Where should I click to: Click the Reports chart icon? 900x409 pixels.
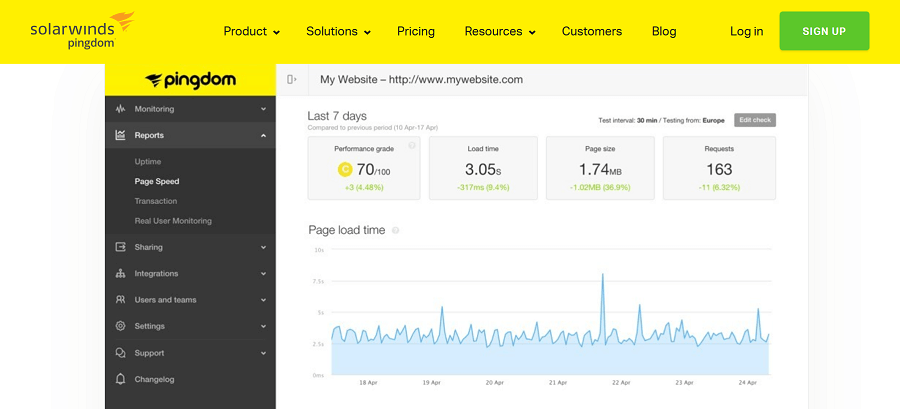coord(121,135)
